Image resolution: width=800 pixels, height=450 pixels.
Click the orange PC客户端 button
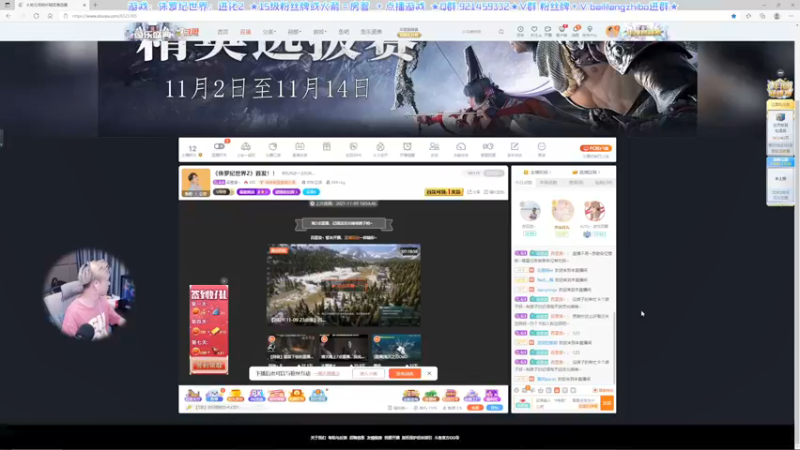[595, 148]
